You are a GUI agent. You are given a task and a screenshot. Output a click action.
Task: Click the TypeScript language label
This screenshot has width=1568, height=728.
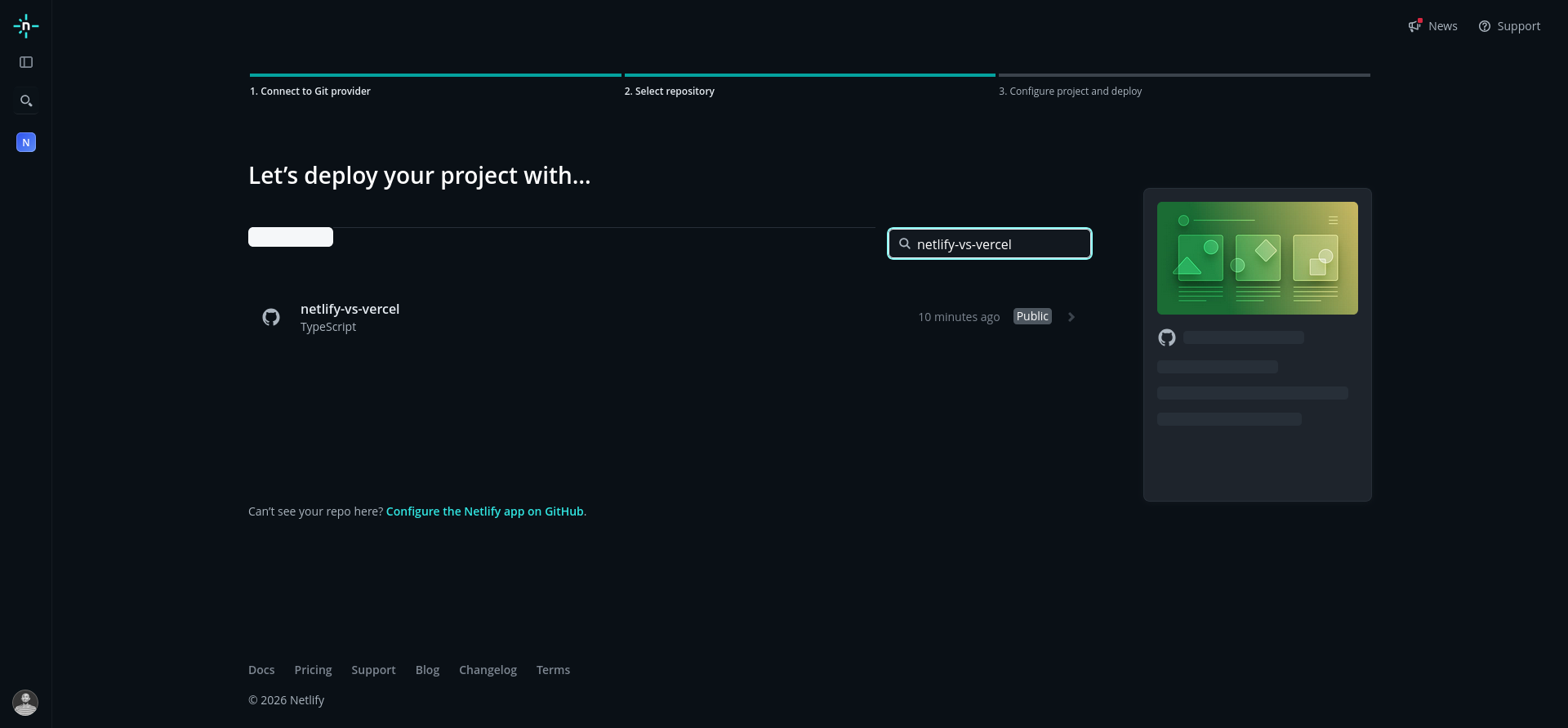click(x=328, y=327)
